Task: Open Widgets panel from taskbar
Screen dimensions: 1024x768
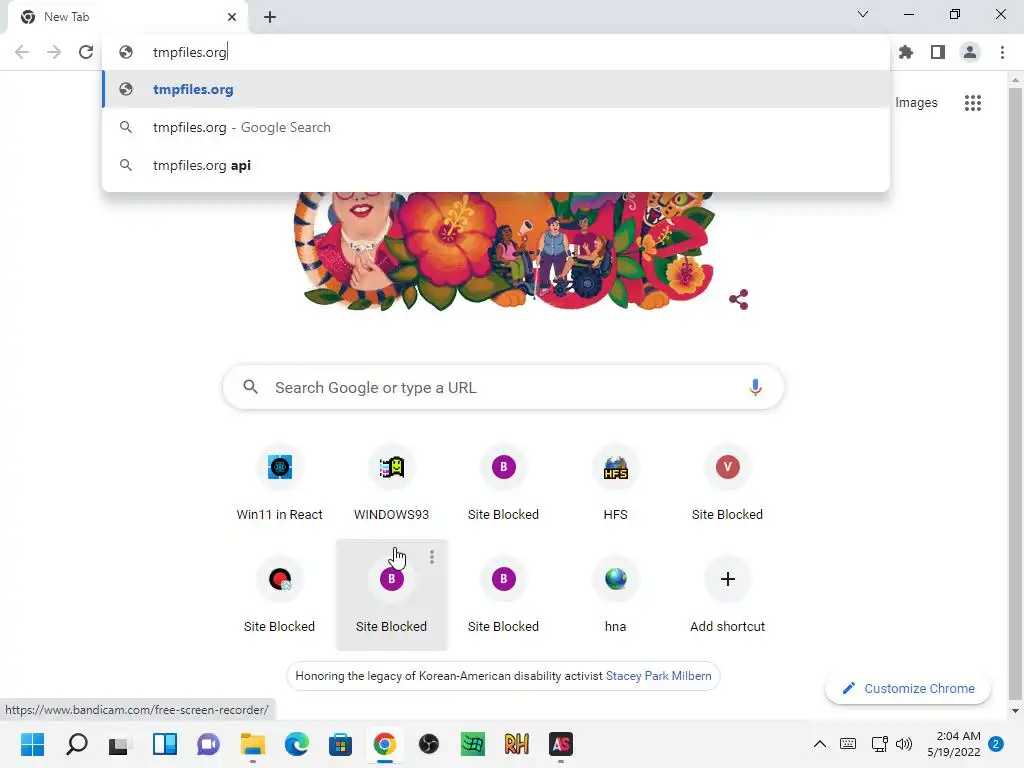Action: 165,744
